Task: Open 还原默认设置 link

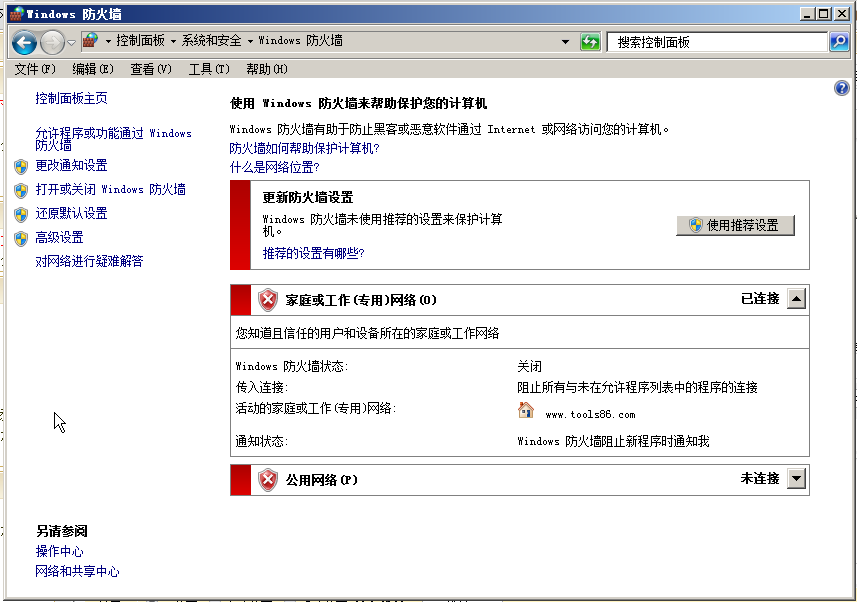Action: (x=71, y=214)
